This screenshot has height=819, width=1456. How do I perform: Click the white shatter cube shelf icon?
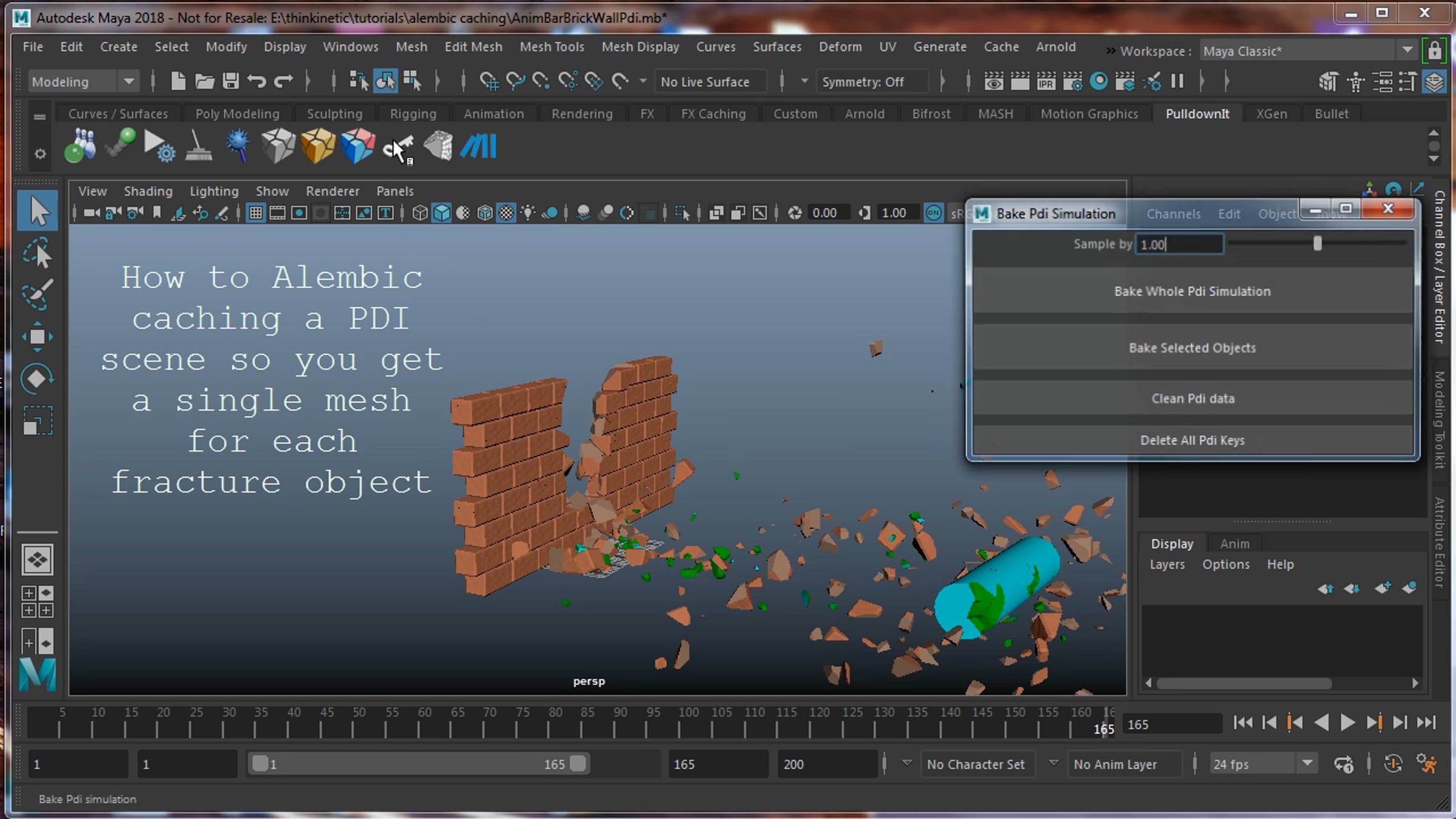[278, 146]
